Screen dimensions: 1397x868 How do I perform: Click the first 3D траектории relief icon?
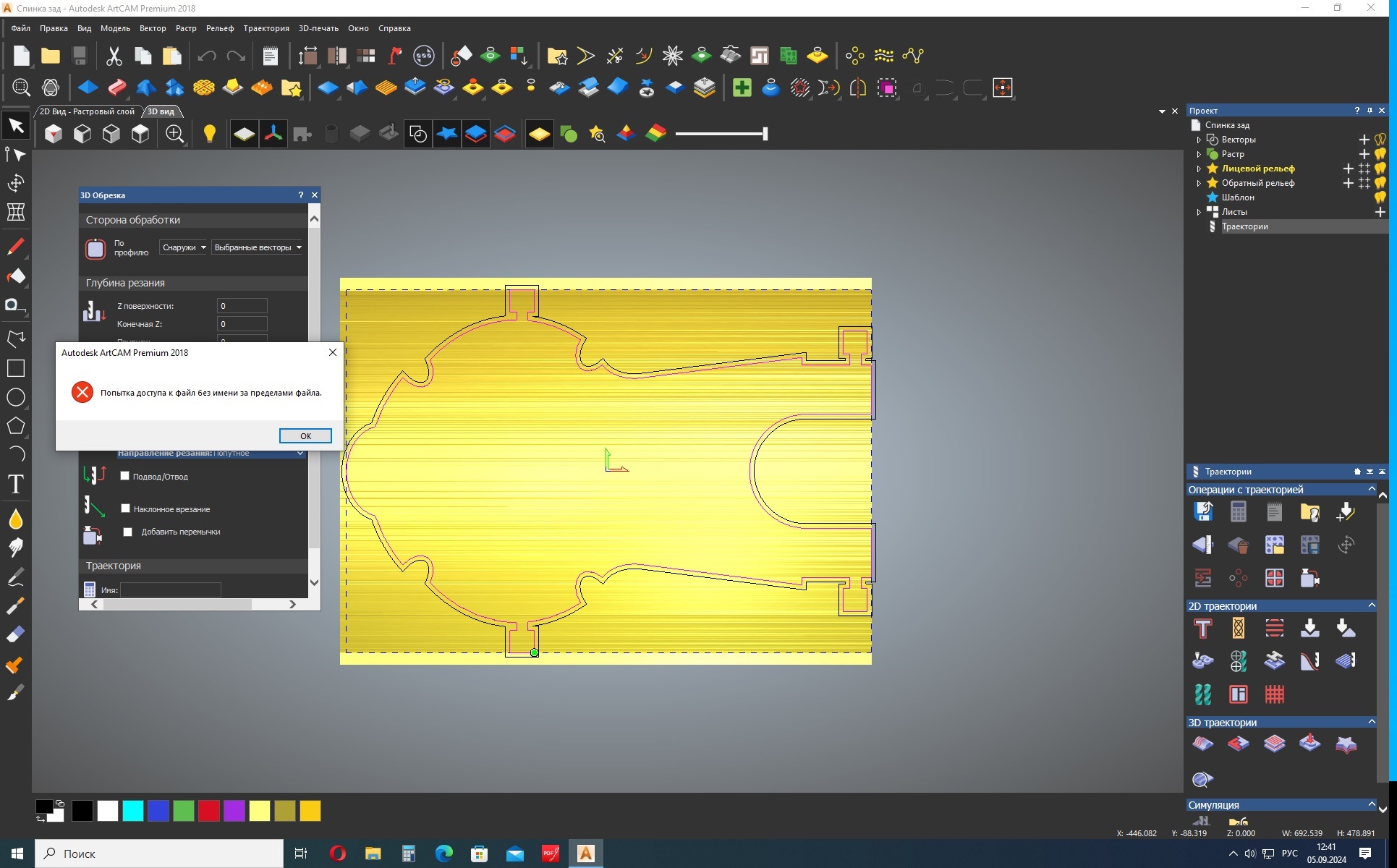click(1203, 744)
